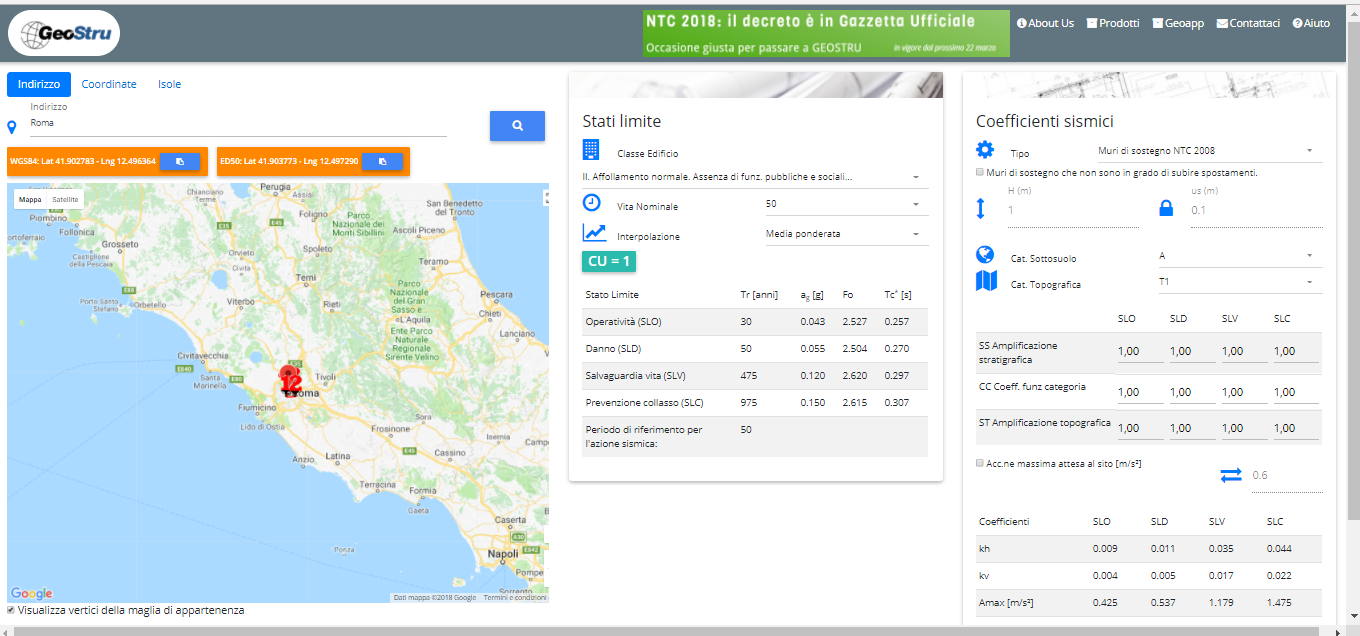Screen dimensions: 1360x636
Task: Click the blue search magnifier button
Action: click(517, 126)
